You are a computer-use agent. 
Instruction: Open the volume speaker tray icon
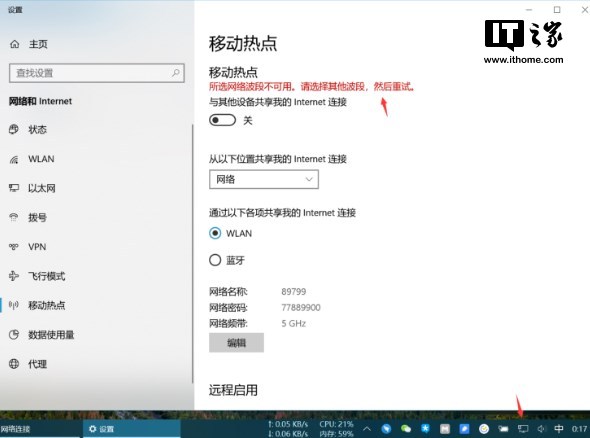(541, 429)
